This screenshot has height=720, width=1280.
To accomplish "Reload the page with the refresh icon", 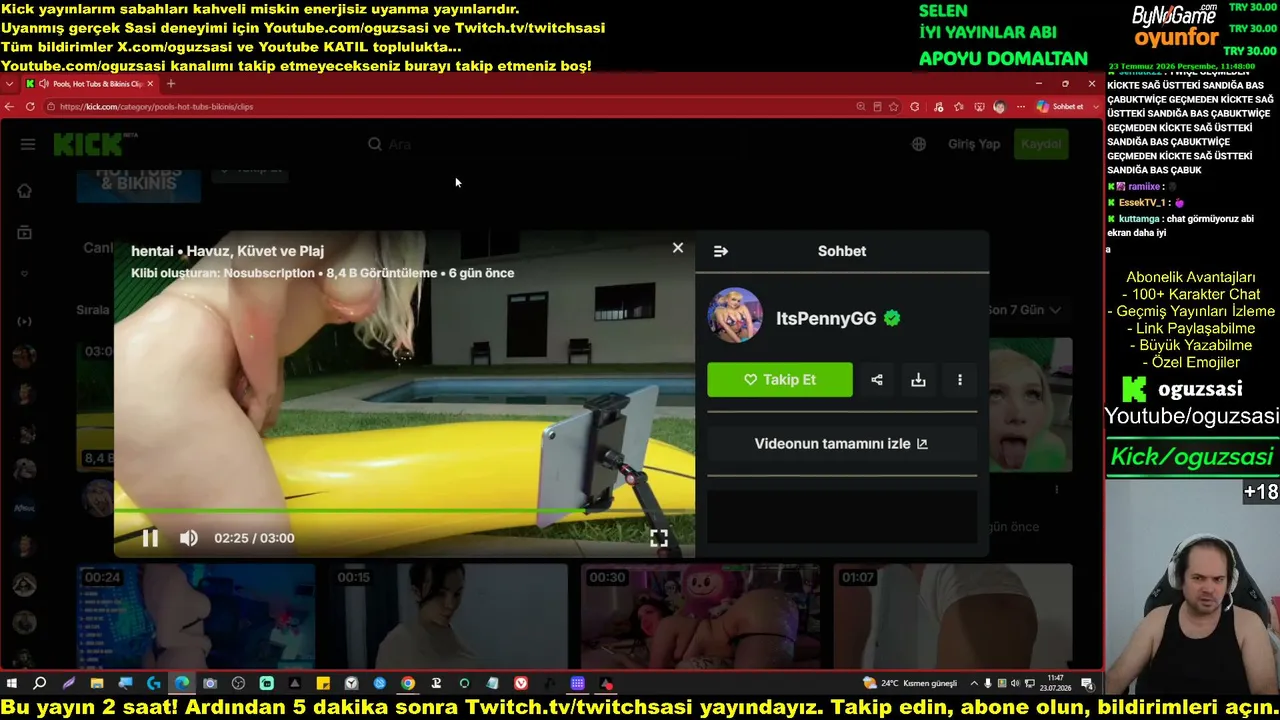I will [30, 106].
